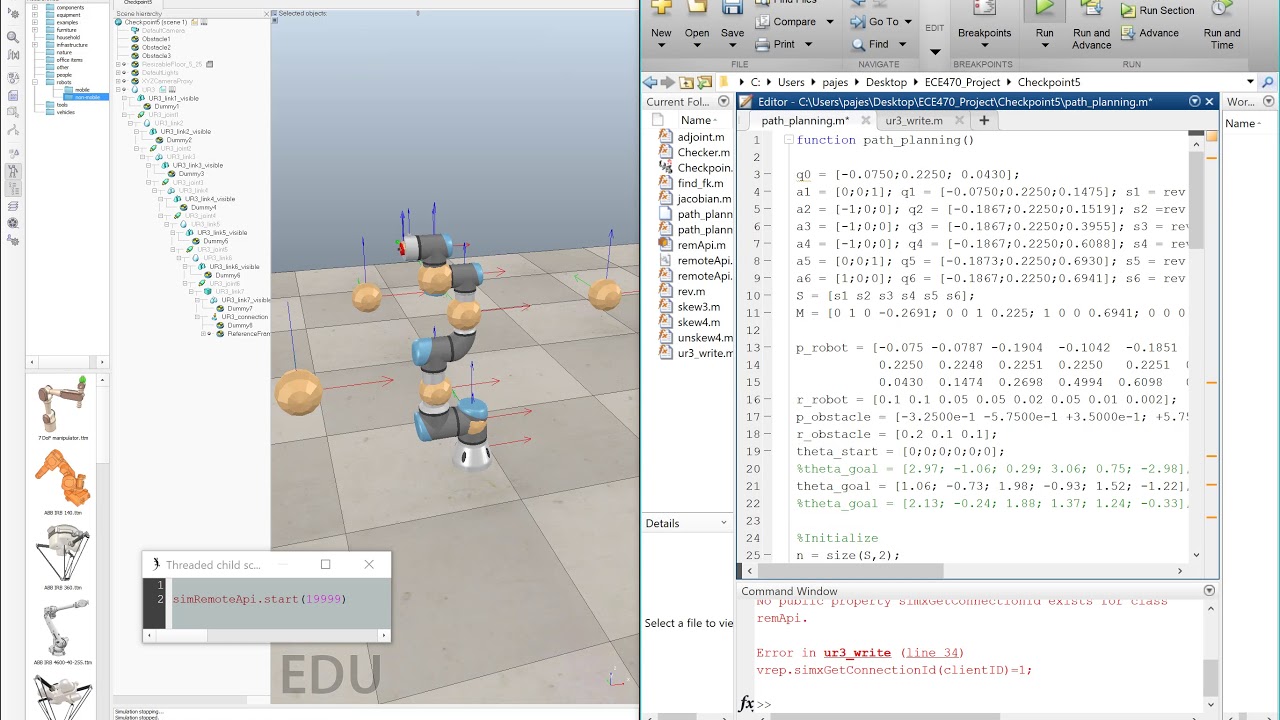Expand the EDIT section dropdown

tap(935, 52)
